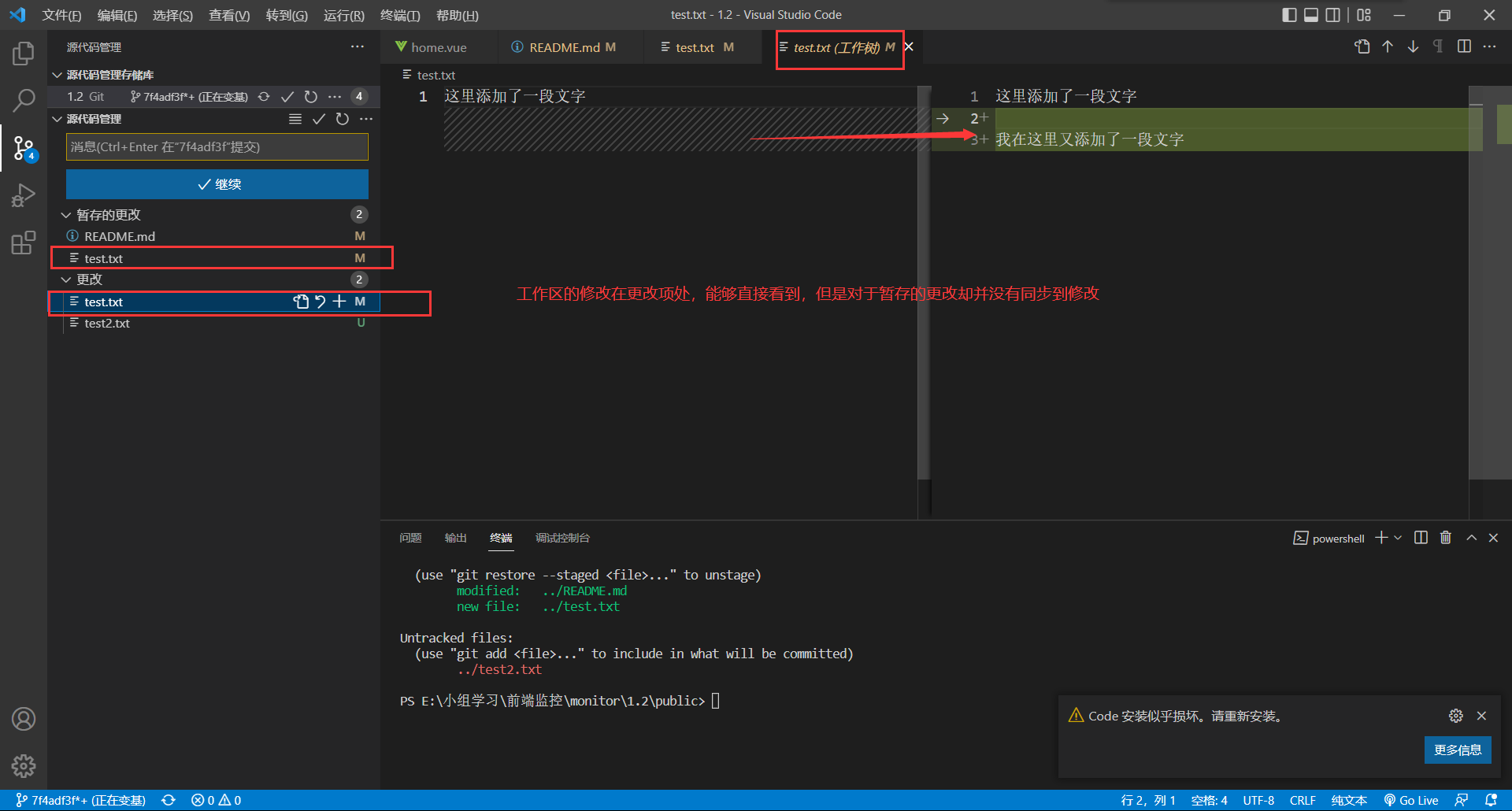Open the Accounts menu icon
The width and height of the screenshot is (1512, 811).
(24, 719)
